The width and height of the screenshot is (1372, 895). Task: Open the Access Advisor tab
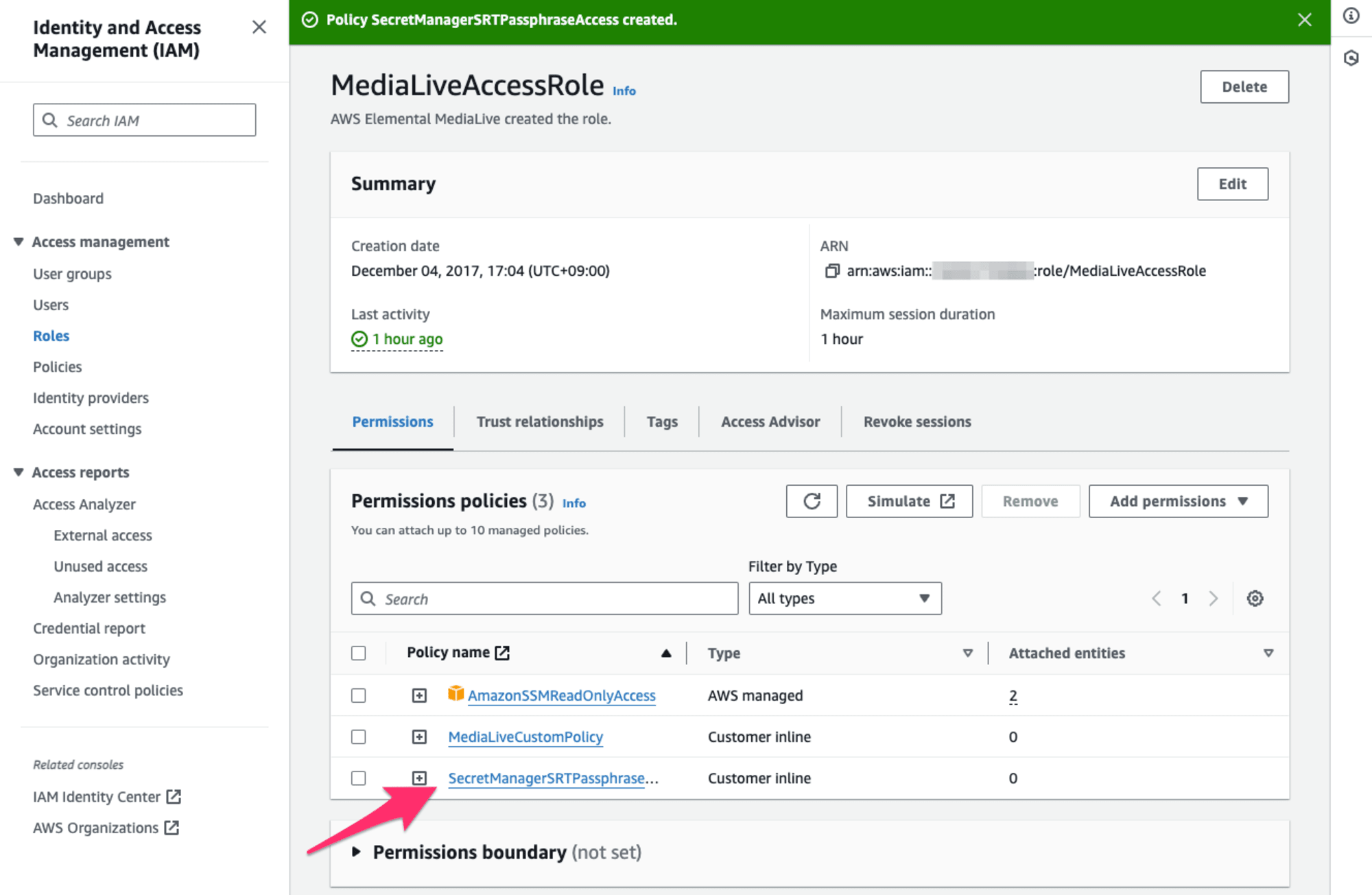[x=770, y=421]
